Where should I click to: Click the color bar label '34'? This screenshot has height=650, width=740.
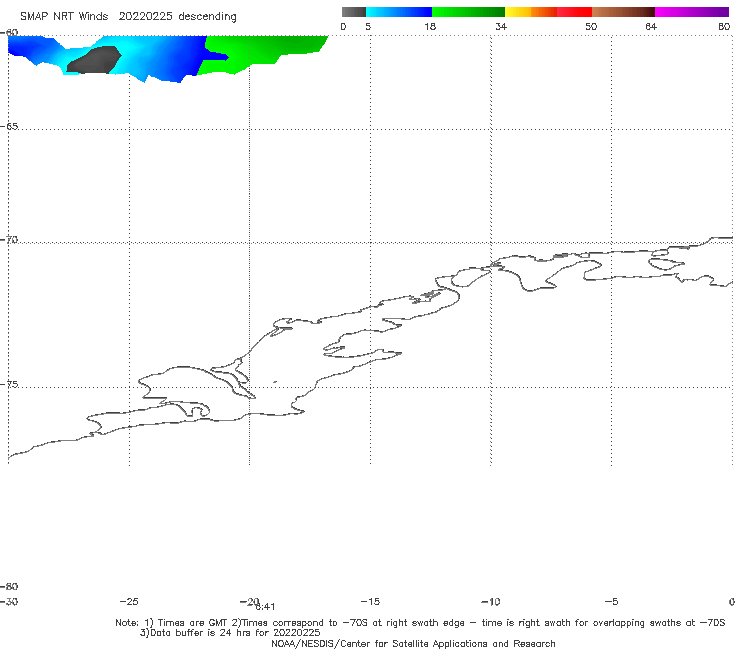[x=501, y=26]
